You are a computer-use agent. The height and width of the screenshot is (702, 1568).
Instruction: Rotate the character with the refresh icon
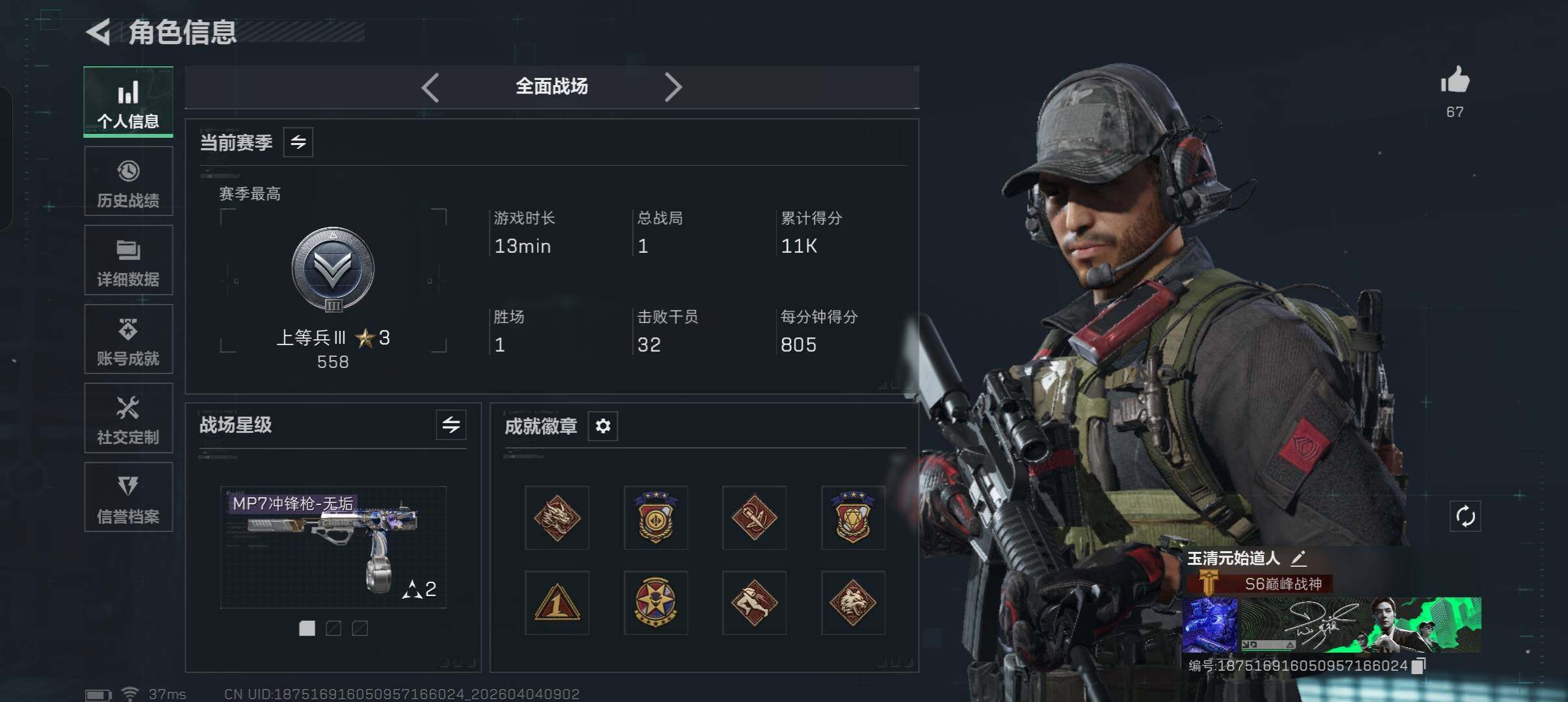(x=1465, y=517)
